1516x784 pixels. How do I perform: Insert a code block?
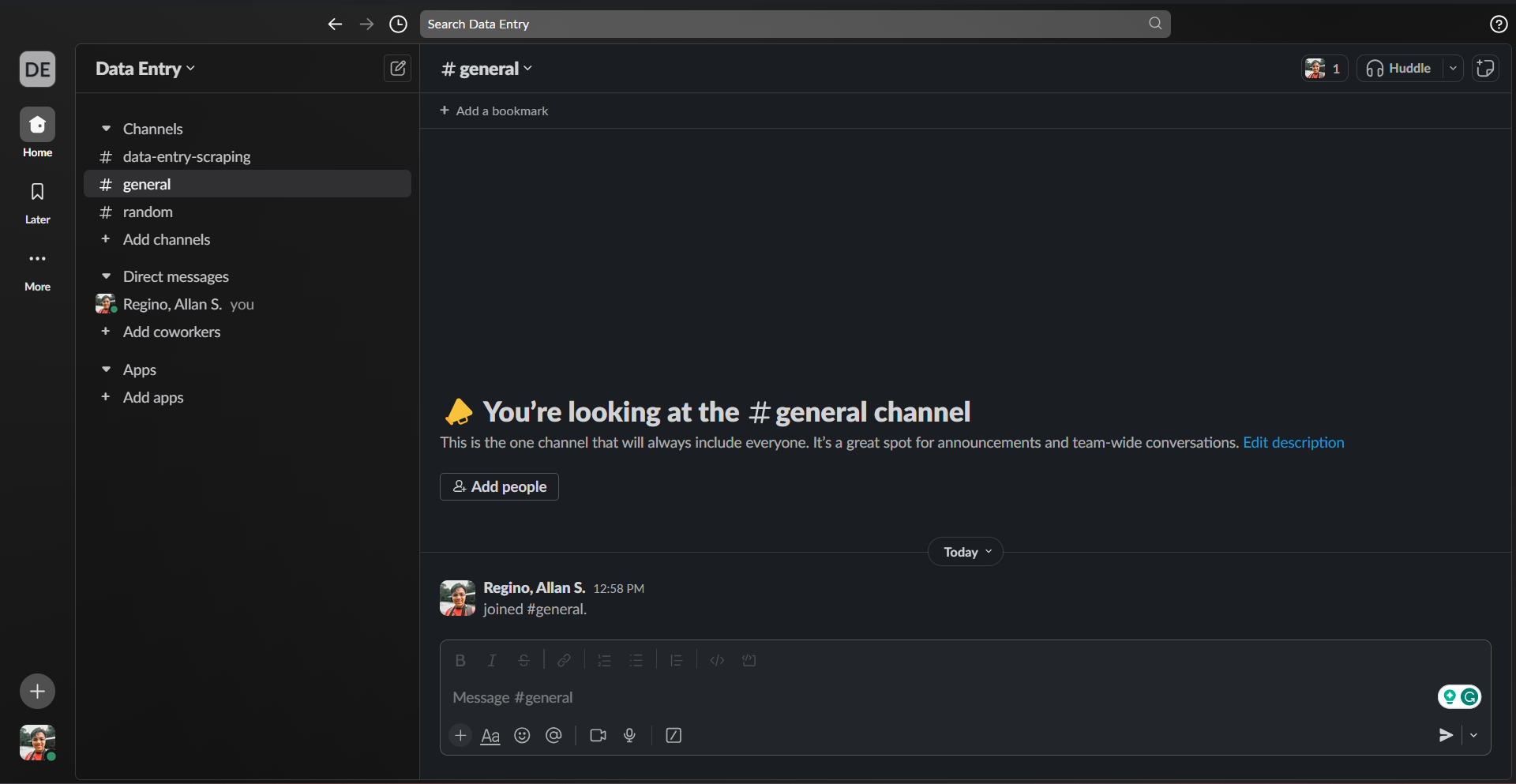click(749, 661)
